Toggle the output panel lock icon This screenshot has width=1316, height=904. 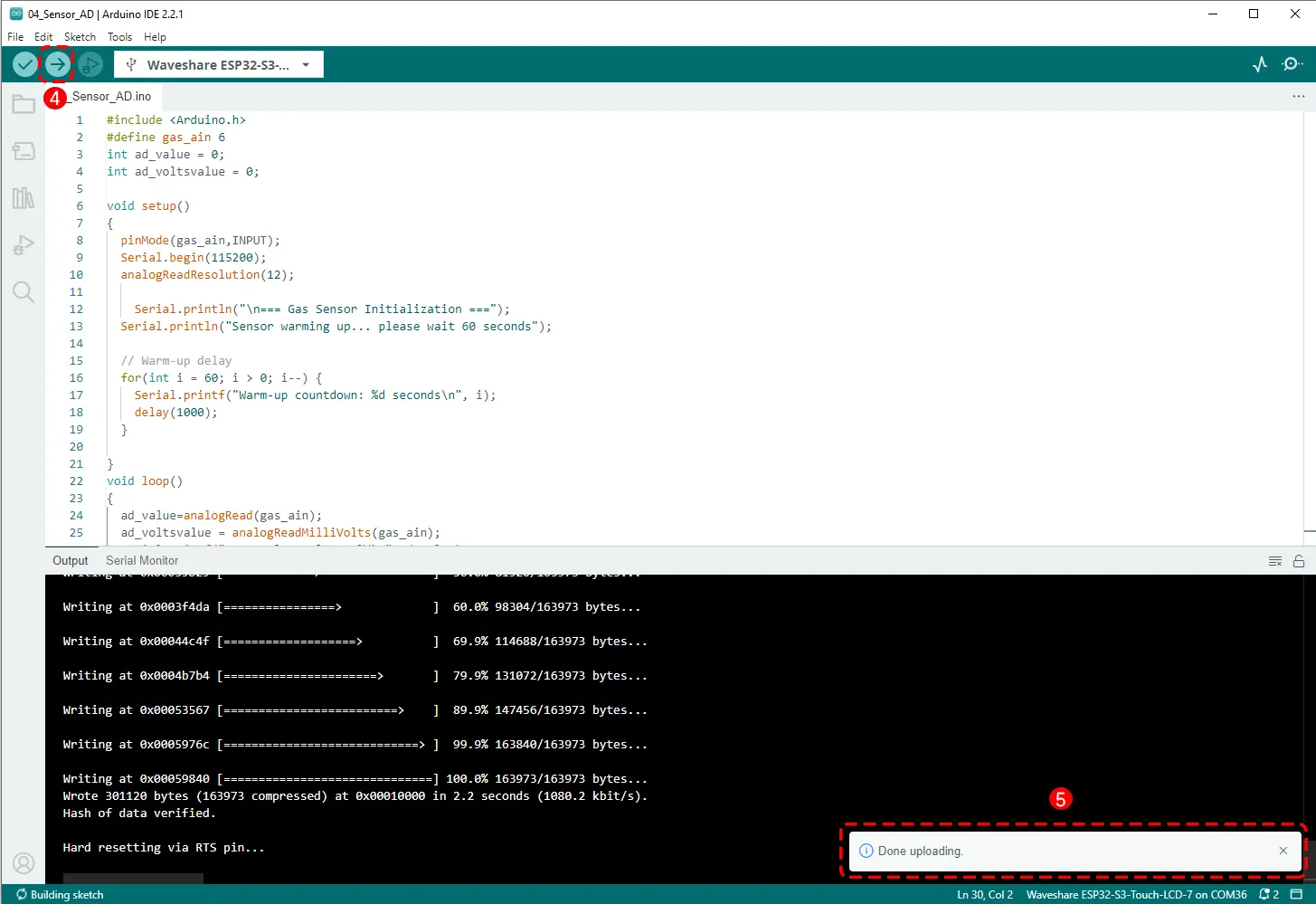pos(1299,561)
